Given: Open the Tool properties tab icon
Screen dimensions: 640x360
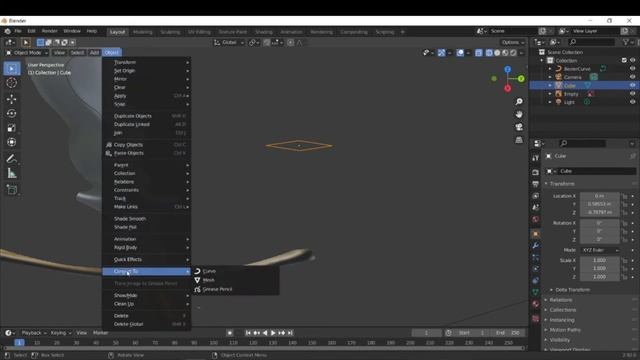Looking at the screenshot, I should 536,158.
